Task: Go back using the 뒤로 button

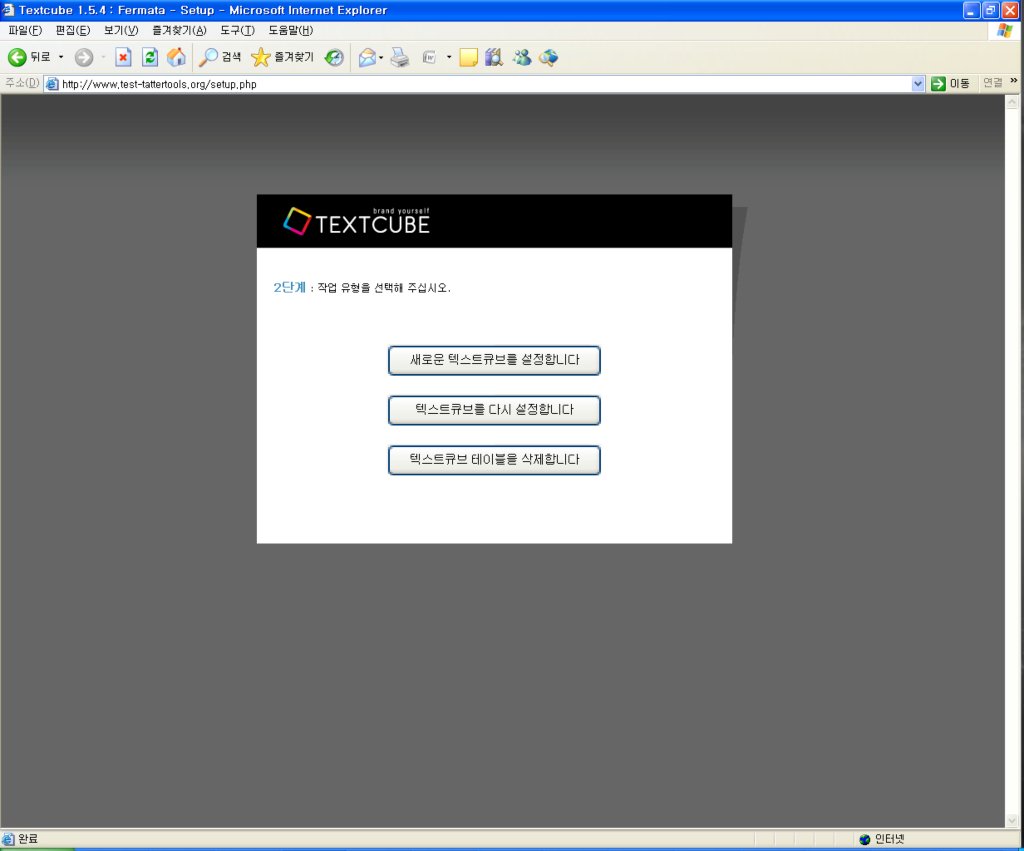Action: click(29, 57)
